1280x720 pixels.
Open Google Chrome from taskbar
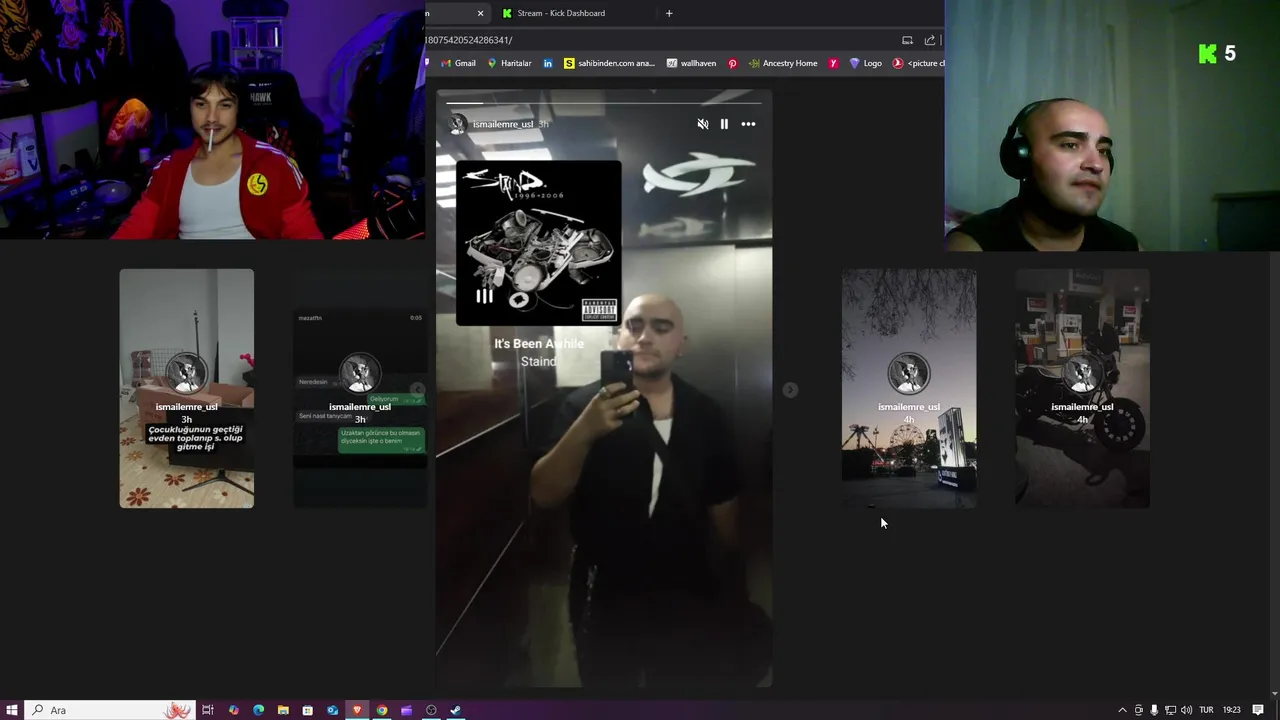pos(382,710)
